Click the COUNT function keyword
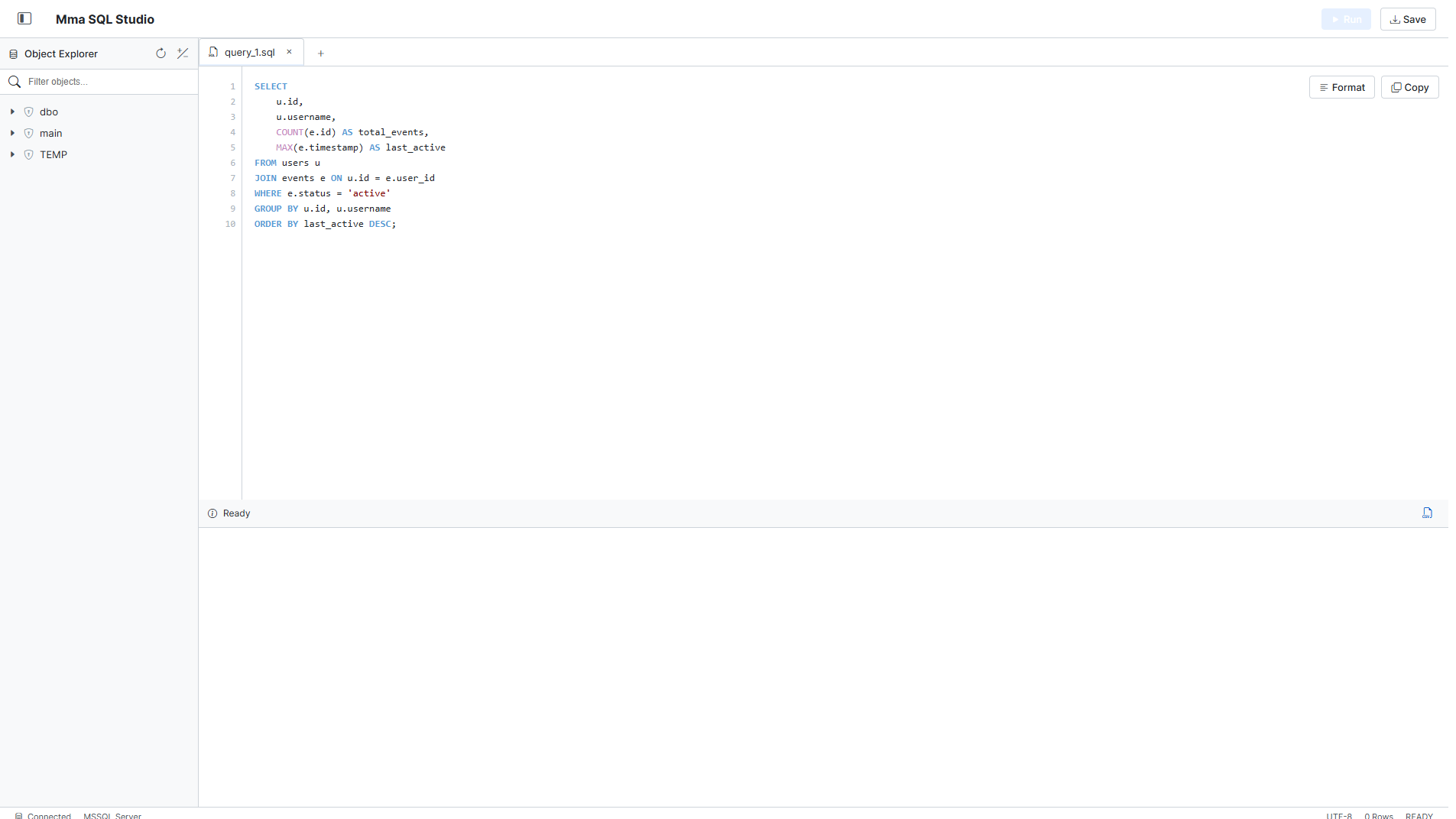Screen dimensions: 1456x819 point(290,132)
